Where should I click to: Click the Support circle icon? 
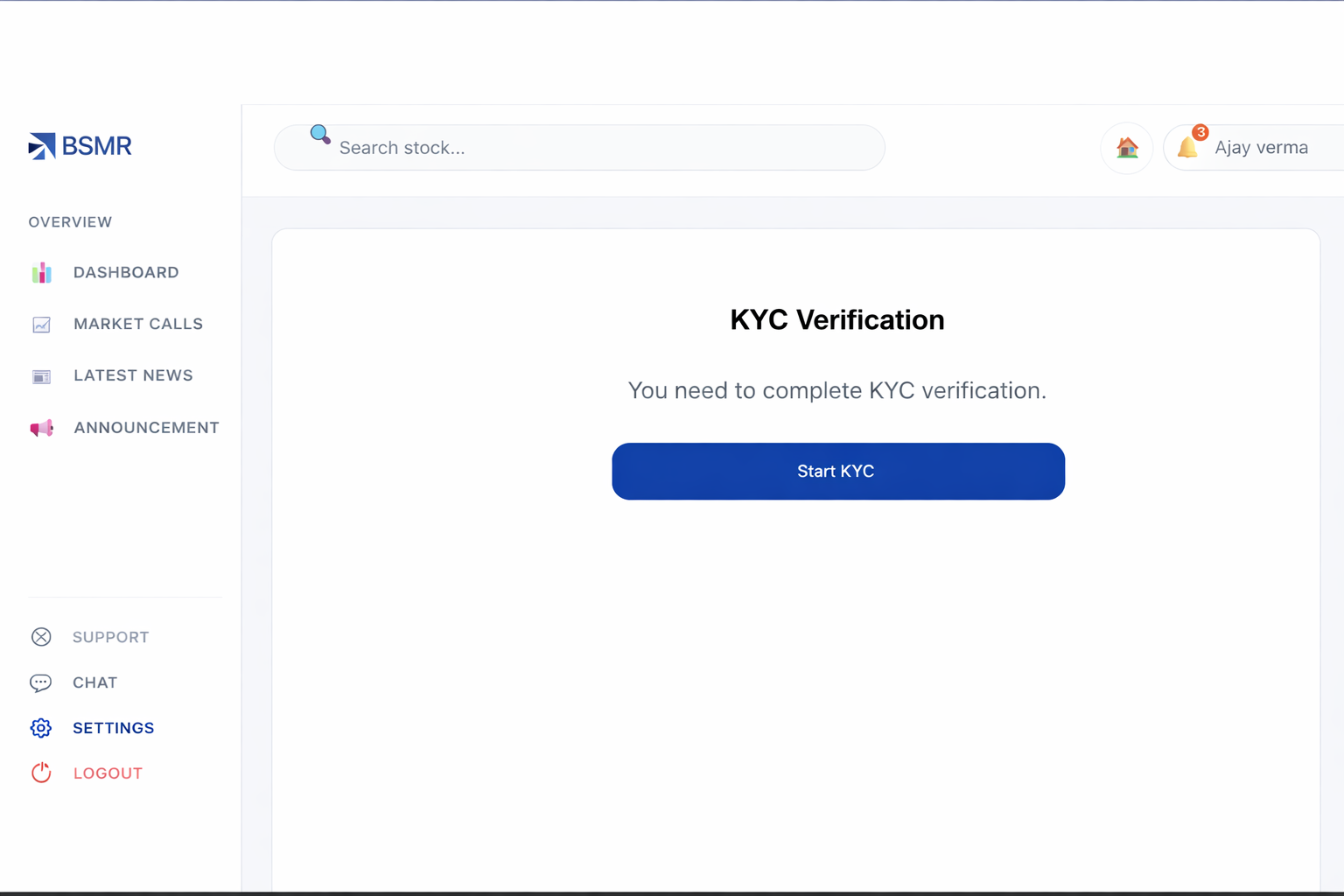41,637
